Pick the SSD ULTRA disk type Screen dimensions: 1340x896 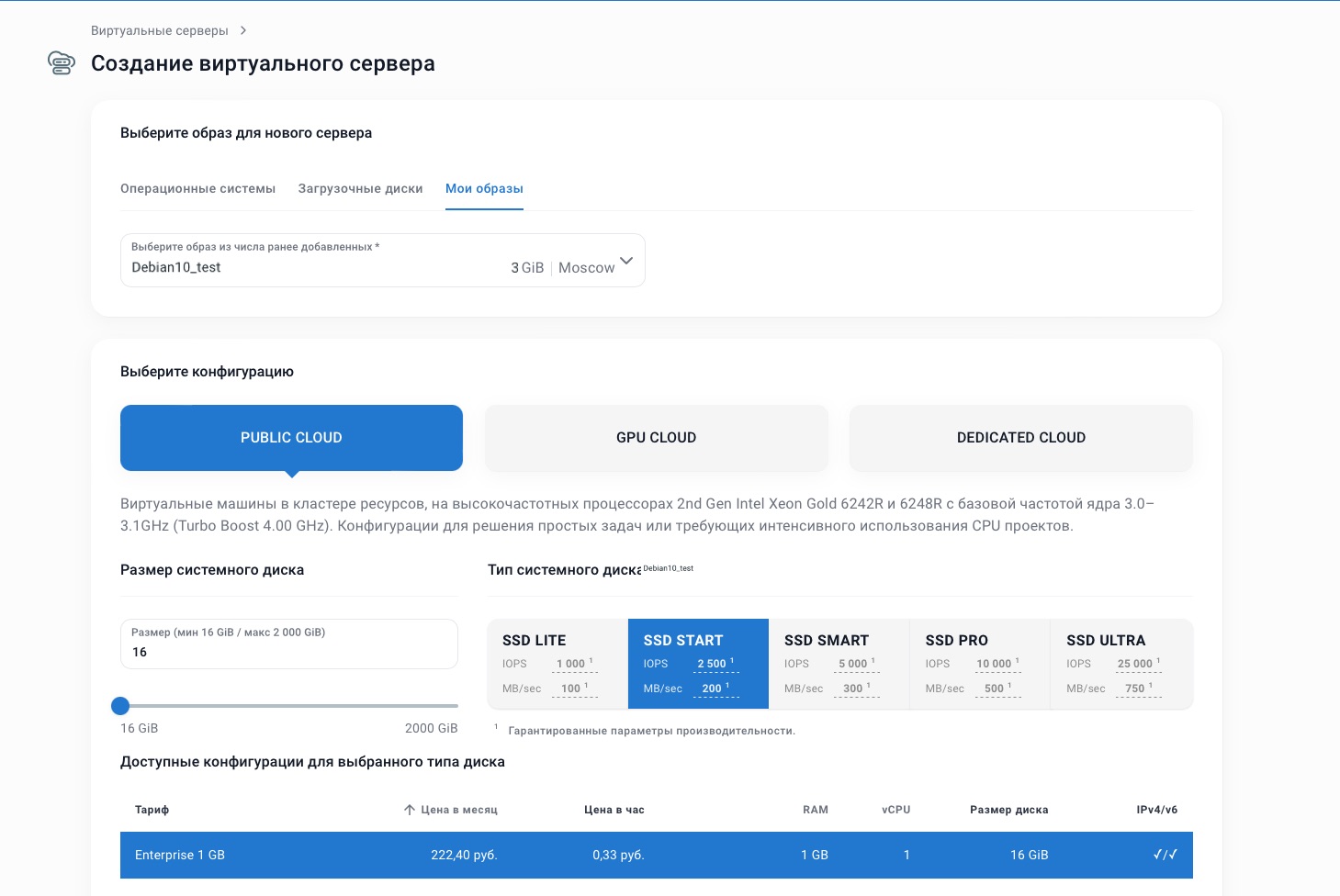[x=1120, y=664]
